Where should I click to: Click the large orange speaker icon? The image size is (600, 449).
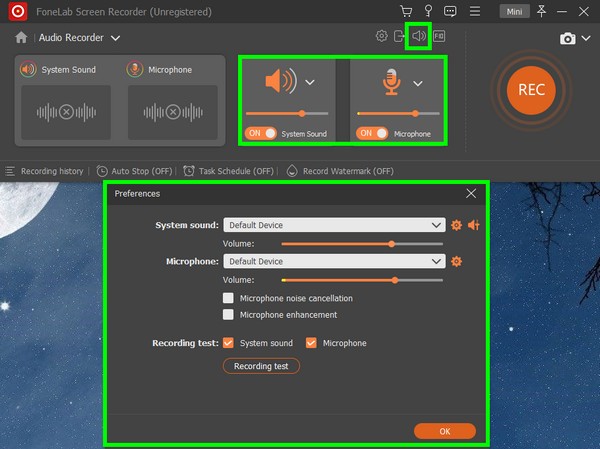[x=281, y=81]
